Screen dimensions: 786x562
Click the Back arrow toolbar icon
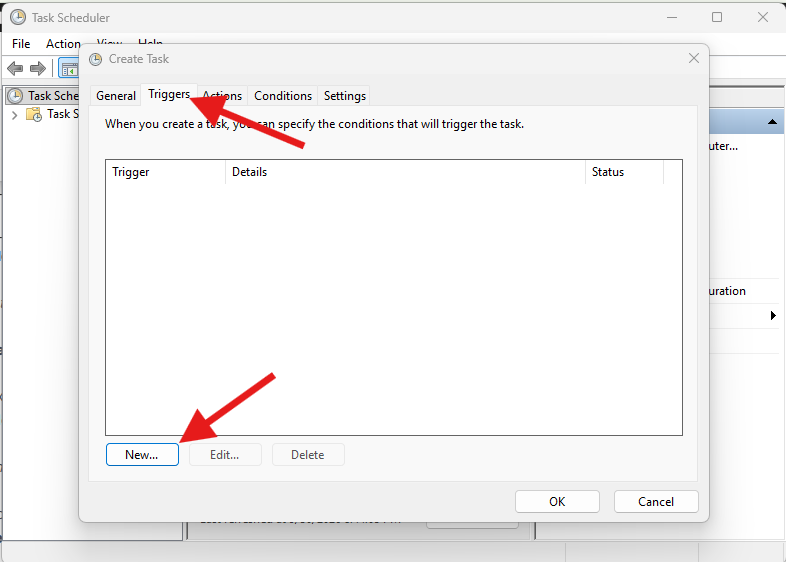click(x=15, y=68)
